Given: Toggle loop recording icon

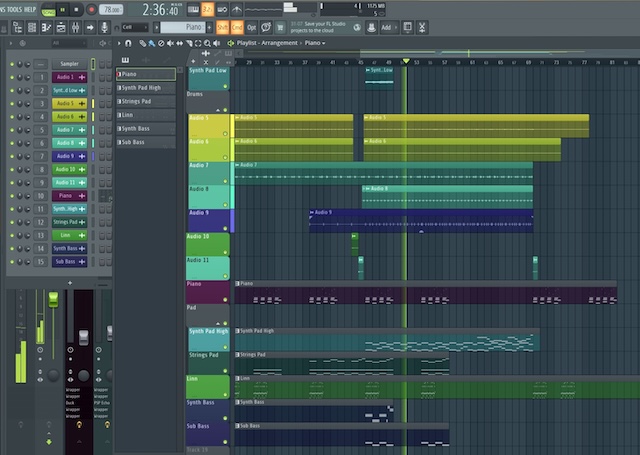Looking at the screenshot, I should point(222,9).
